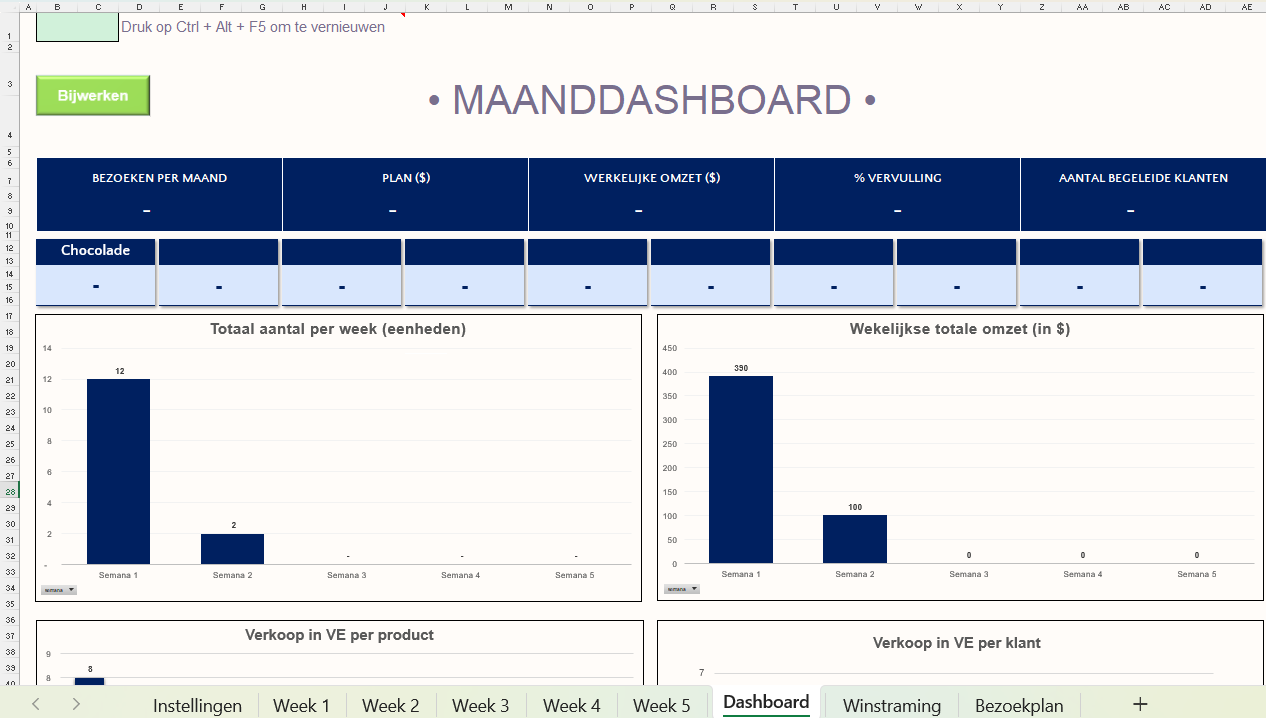Select the Week 5 sheet tab
Image resolution: width=1266 pixels, height=718 pixels.
pyautogui.click(x=661, y=705)
